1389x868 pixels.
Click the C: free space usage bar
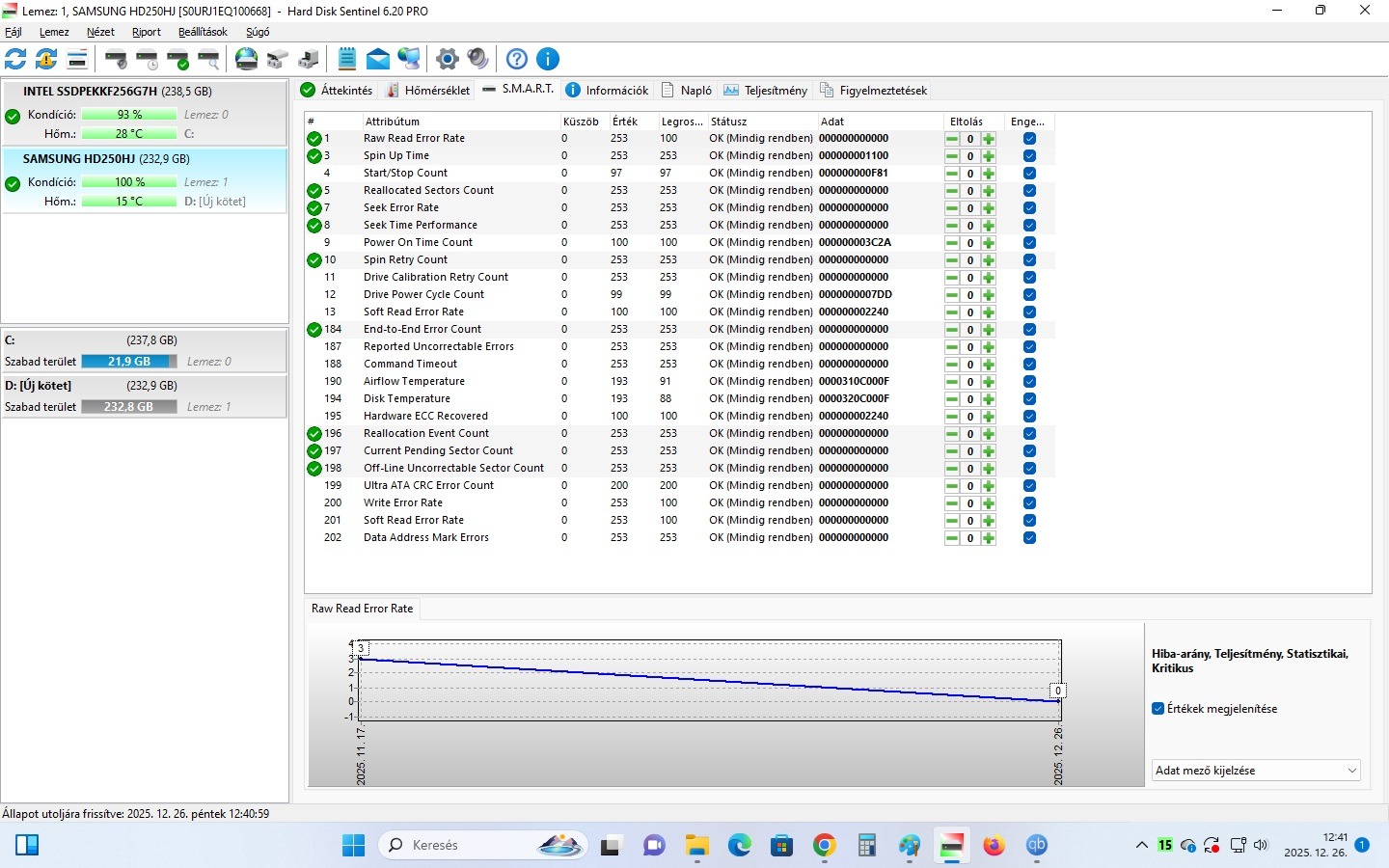[x=128, y=362]
